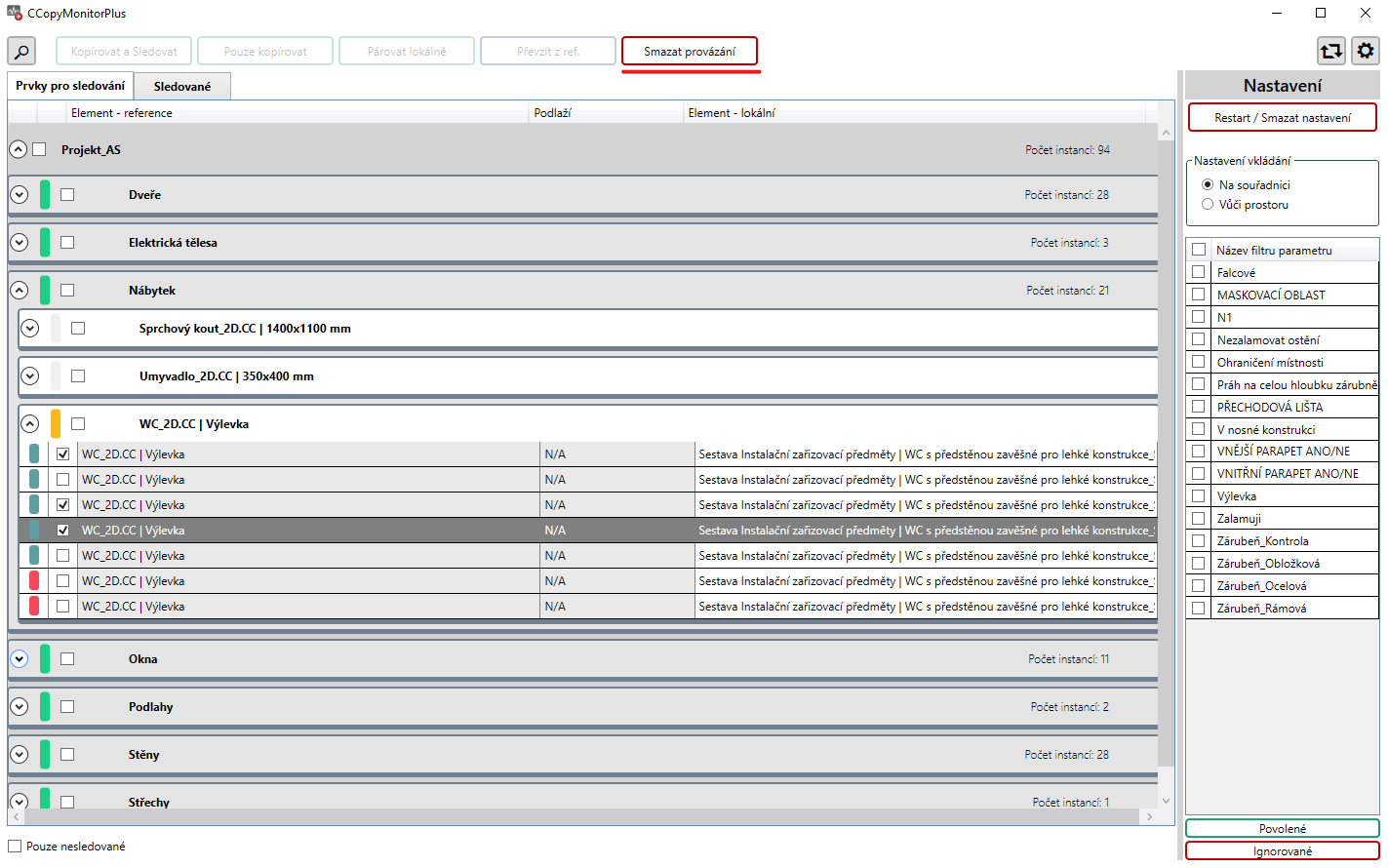
Task: Click the green status marker for Okna
Action: (45, 658)
